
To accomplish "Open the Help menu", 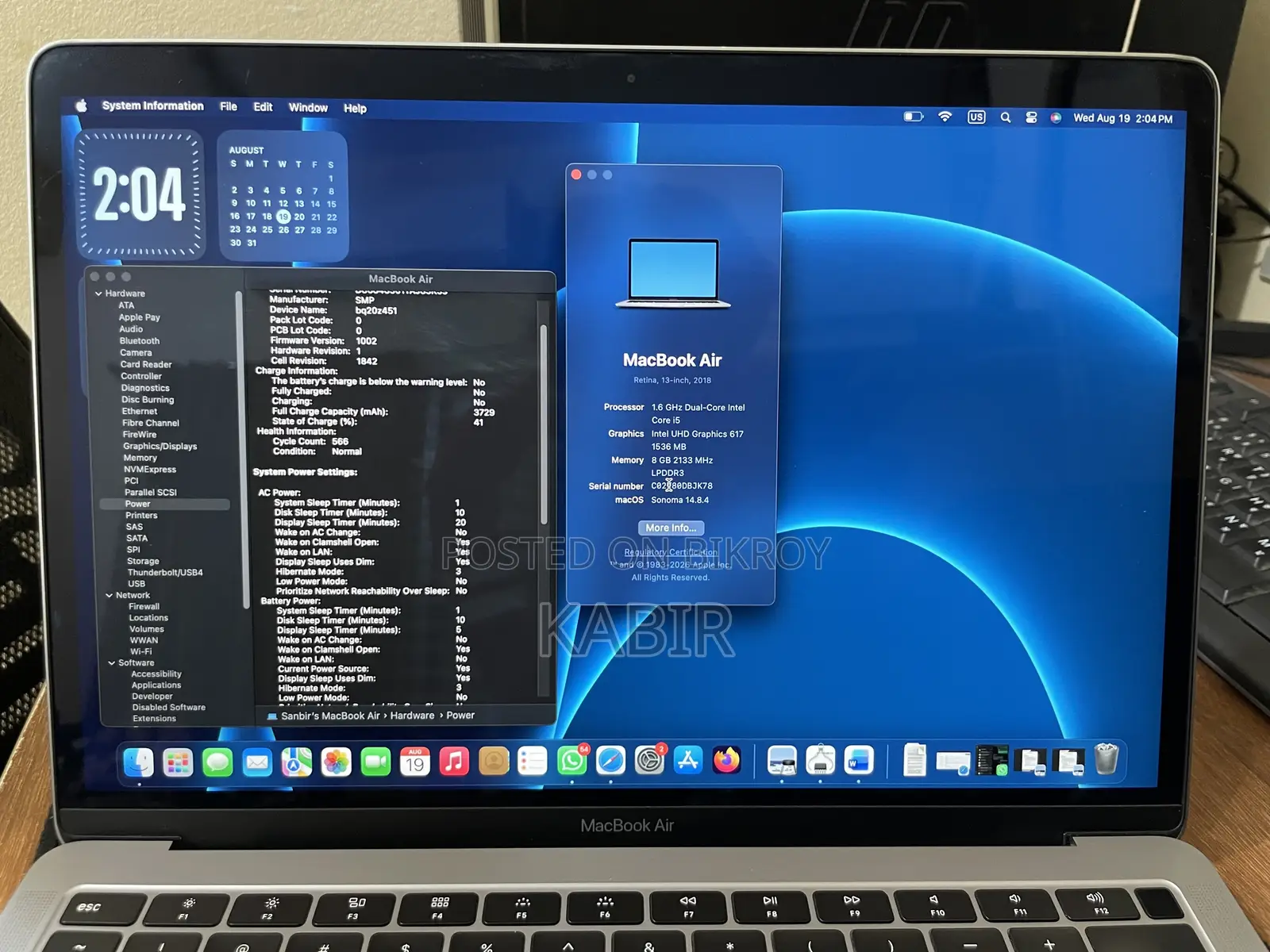I will coord(355,109).
